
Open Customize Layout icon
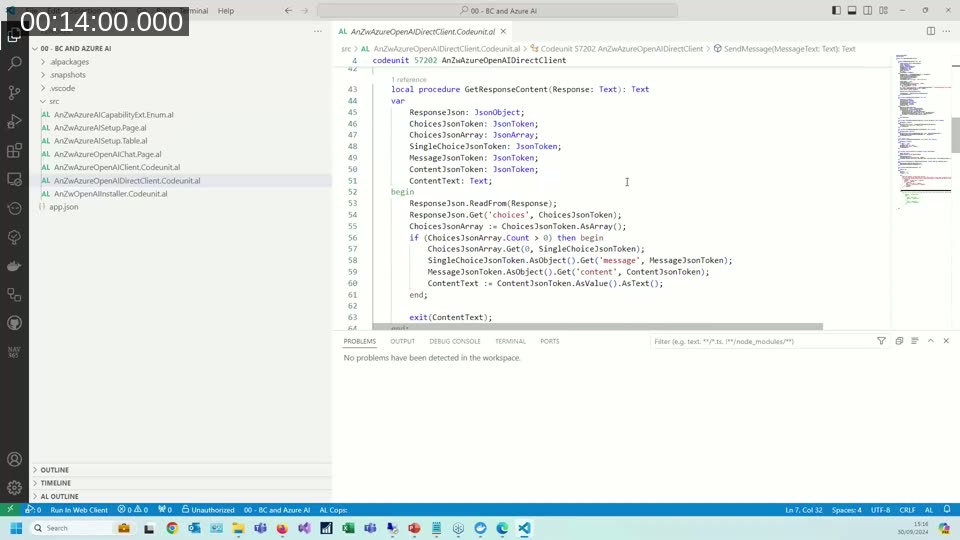pyautogui.click(x=883, y=10)
